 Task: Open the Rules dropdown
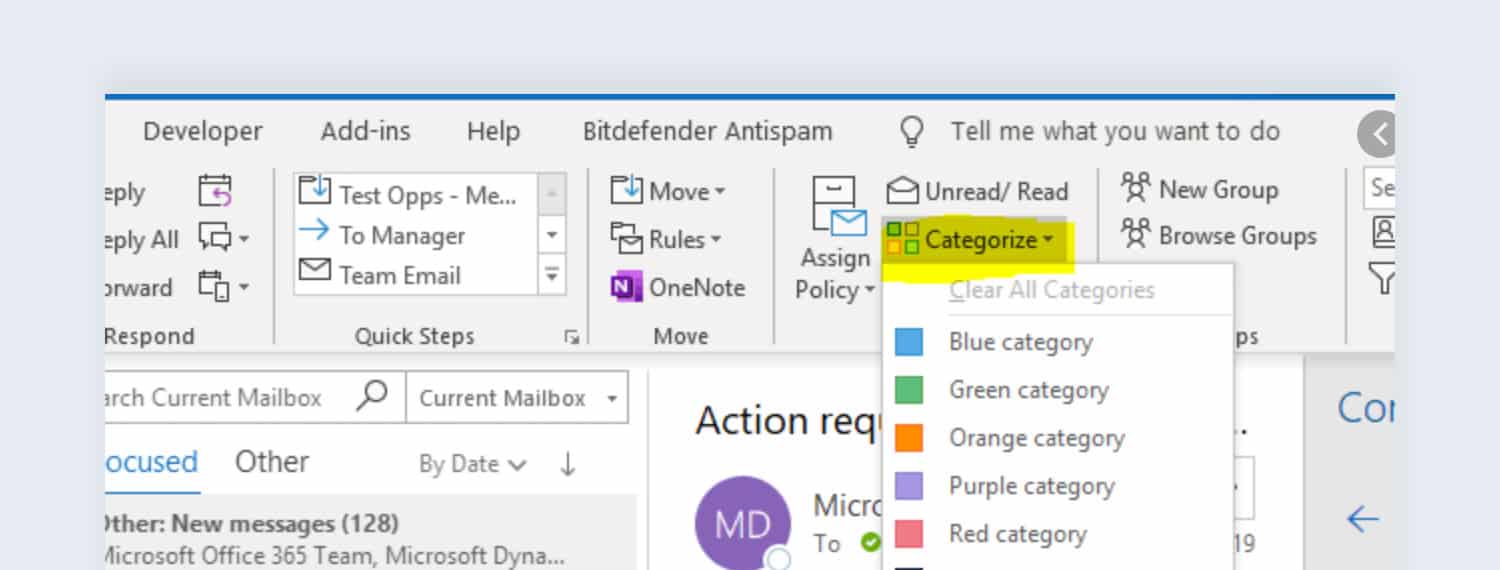point(666,238)
